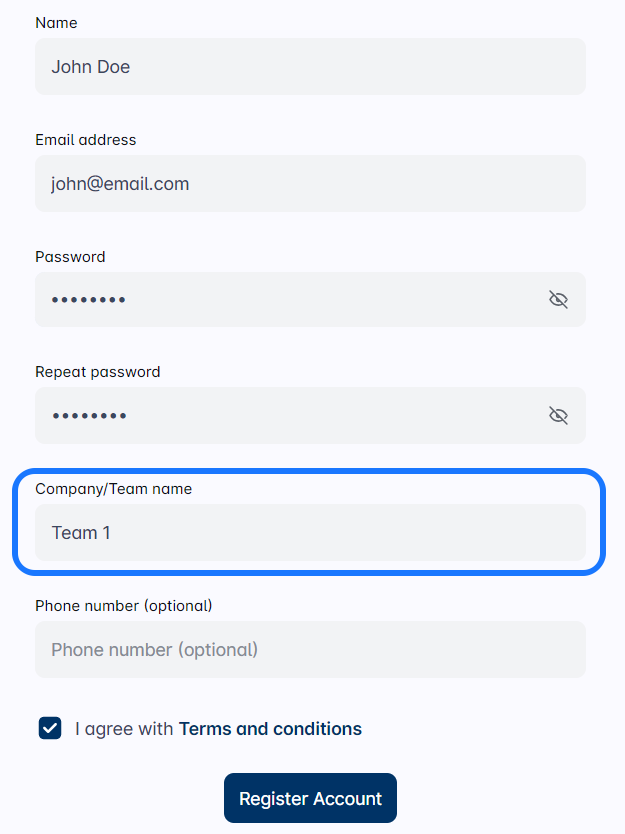625x834 pixels.
Task: Click the "Email address" label
Action: pyautogui.click(x=85, y=140)
